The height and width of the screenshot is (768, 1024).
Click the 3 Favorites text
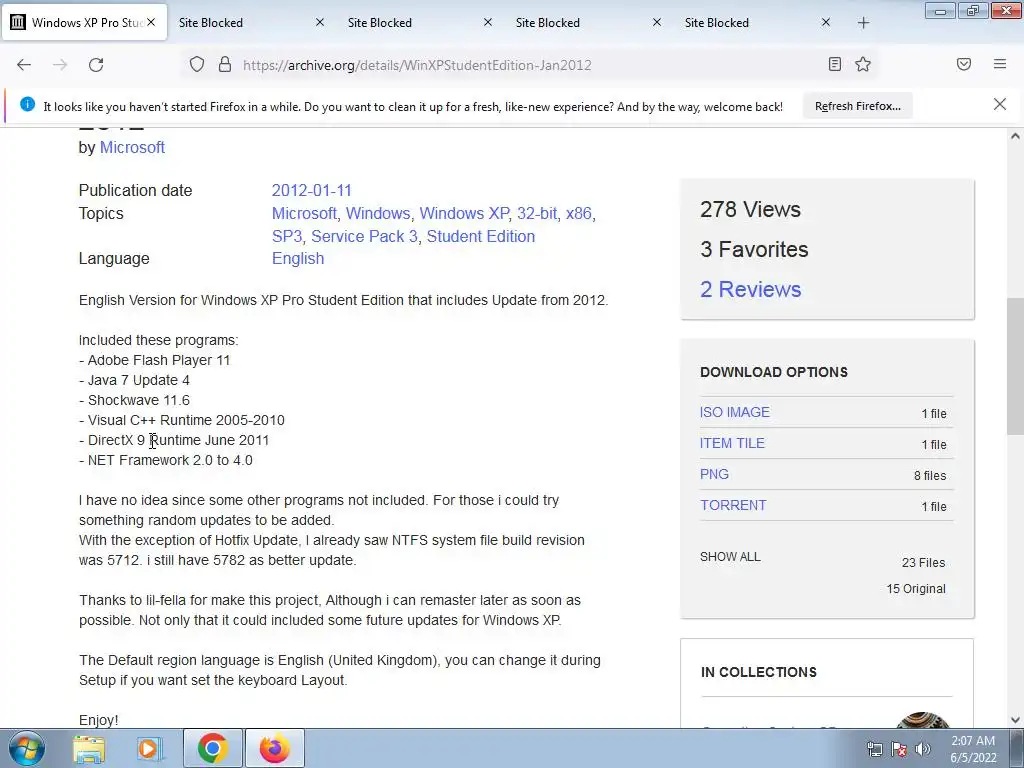tap(754, 249)
